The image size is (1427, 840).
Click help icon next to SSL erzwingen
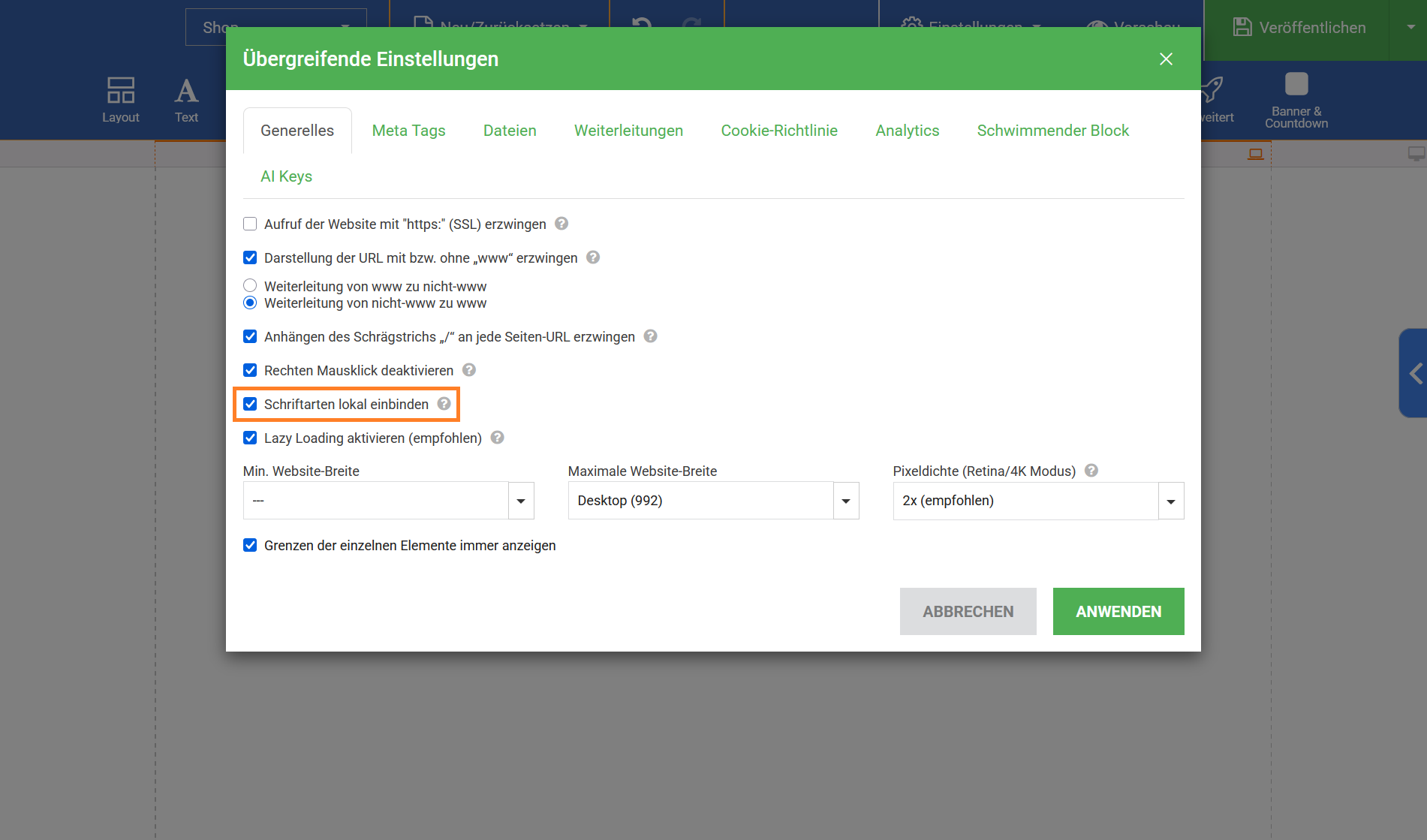(561, 224)
